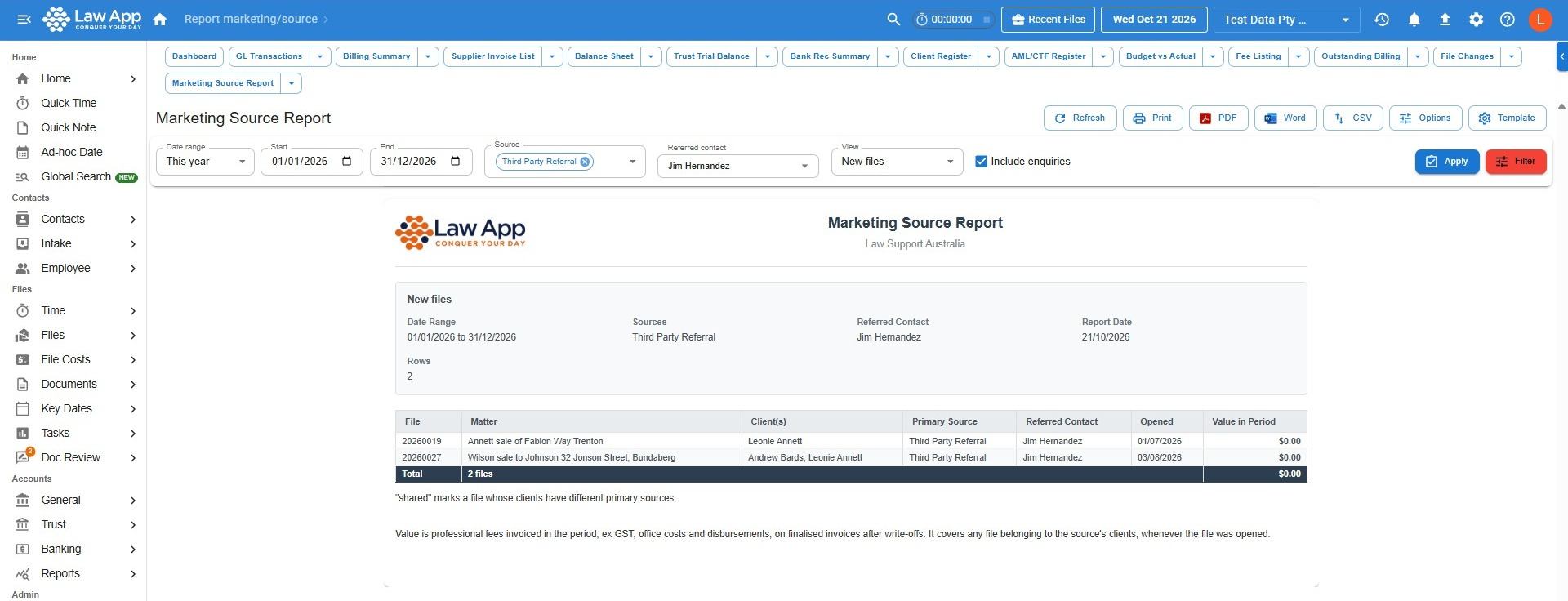
Task: Collapse the sidebar hamburger menu
Action: [x=24, y=19]
